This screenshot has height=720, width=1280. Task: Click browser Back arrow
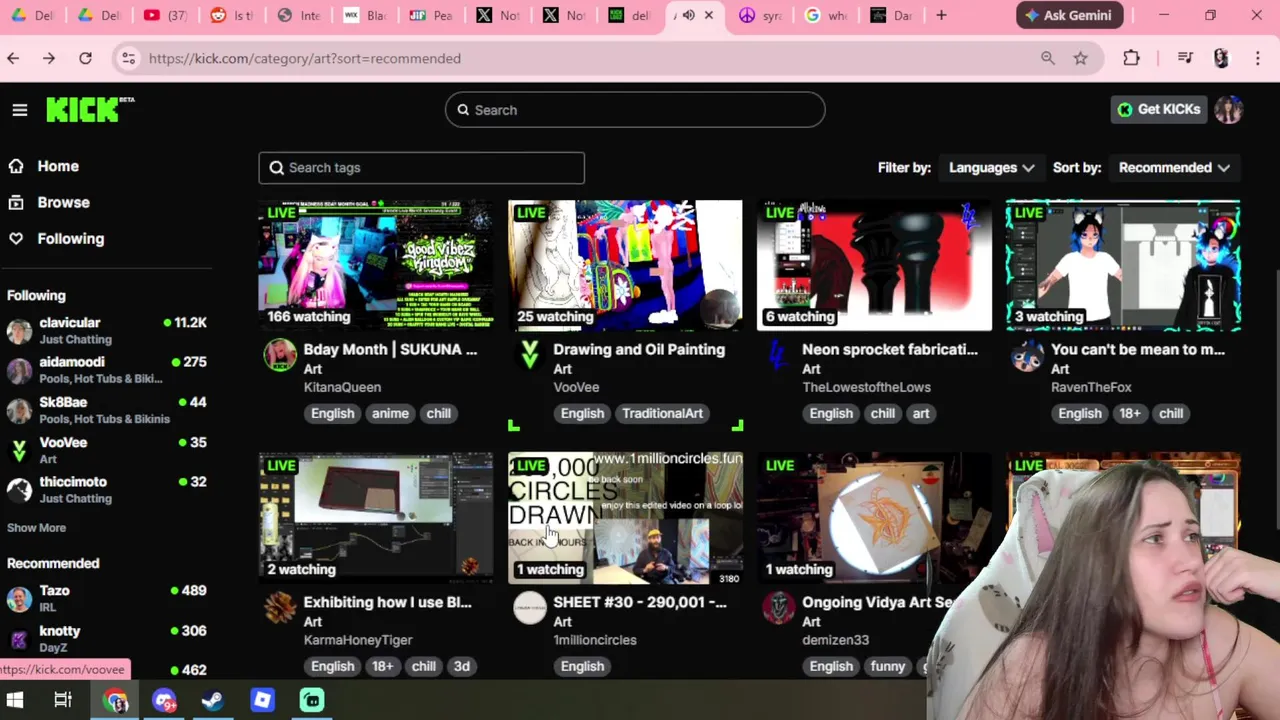(13, 58)
